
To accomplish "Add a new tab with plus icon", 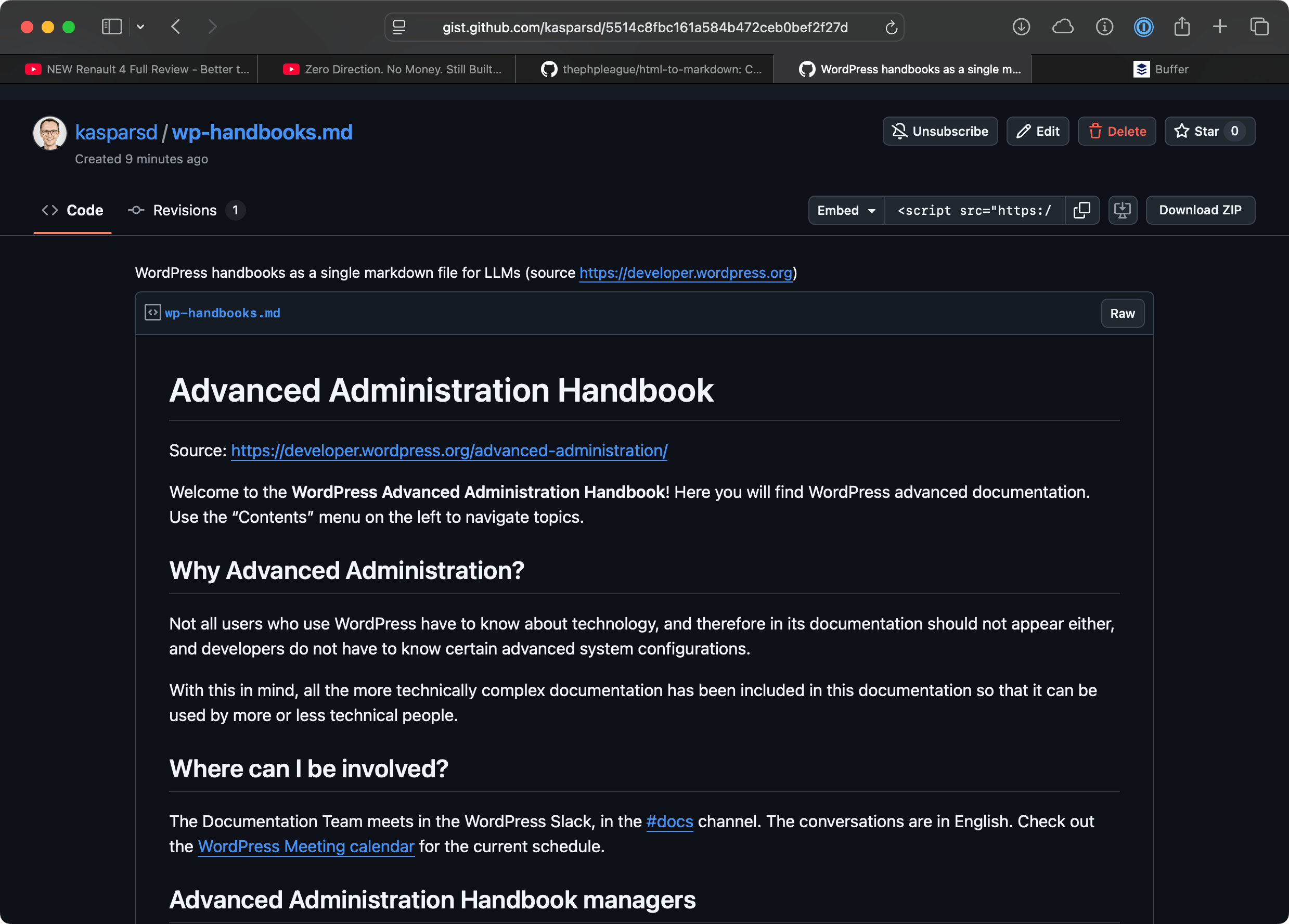I will [x=1220, y=27].
